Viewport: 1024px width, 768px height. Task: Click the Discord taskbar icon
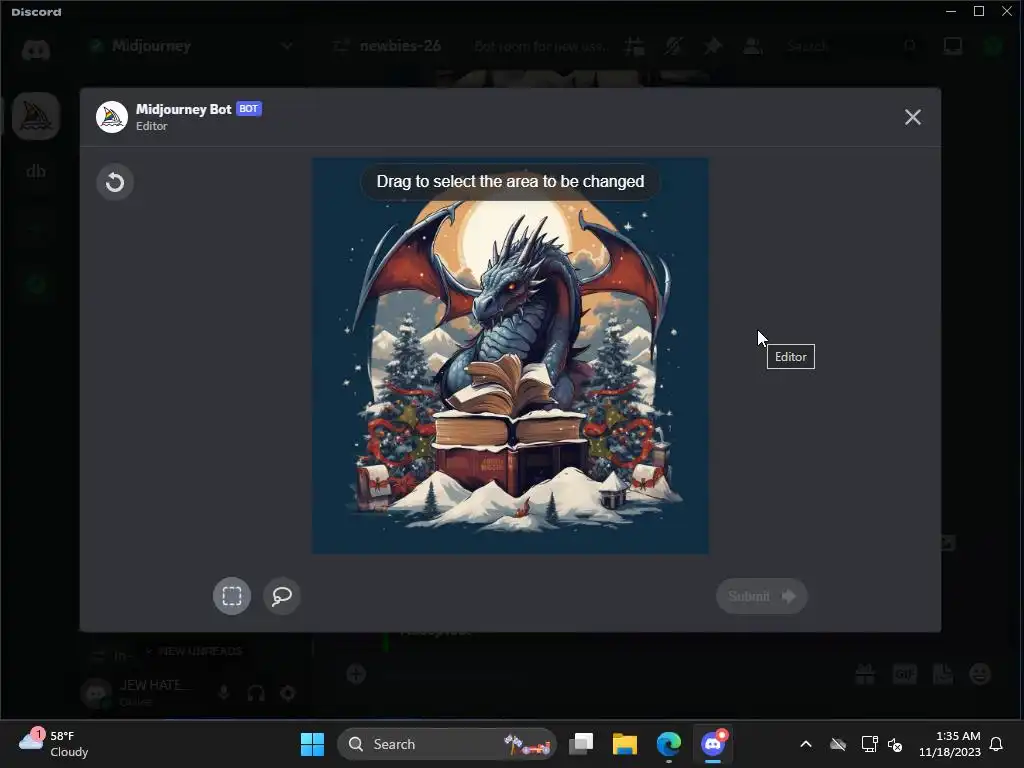pos(712,744)
